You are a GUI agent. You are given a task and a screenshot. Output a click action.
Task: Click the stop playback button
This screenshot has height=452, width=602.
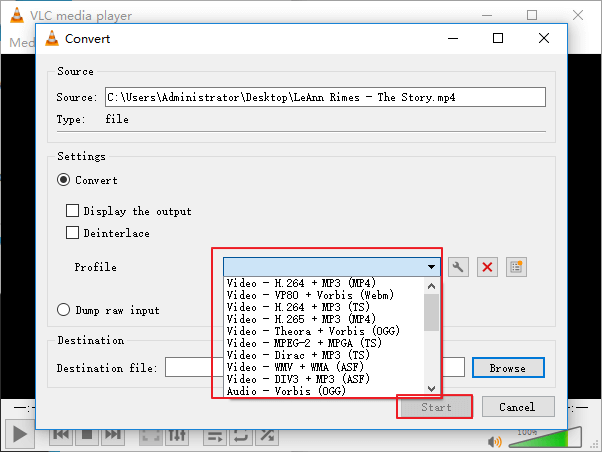tap(87, 435)
